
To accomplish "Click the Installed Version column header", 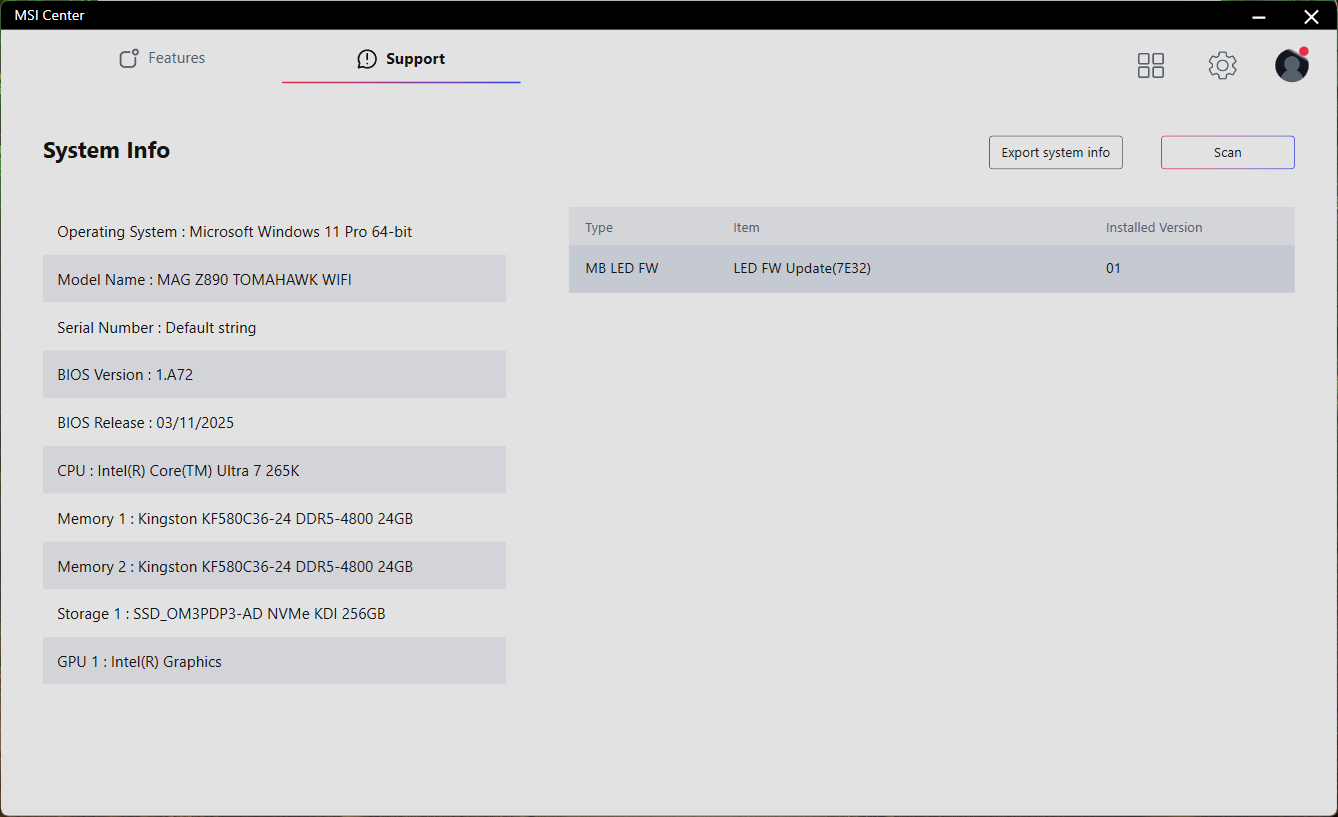I will (x=1154, y=227).
